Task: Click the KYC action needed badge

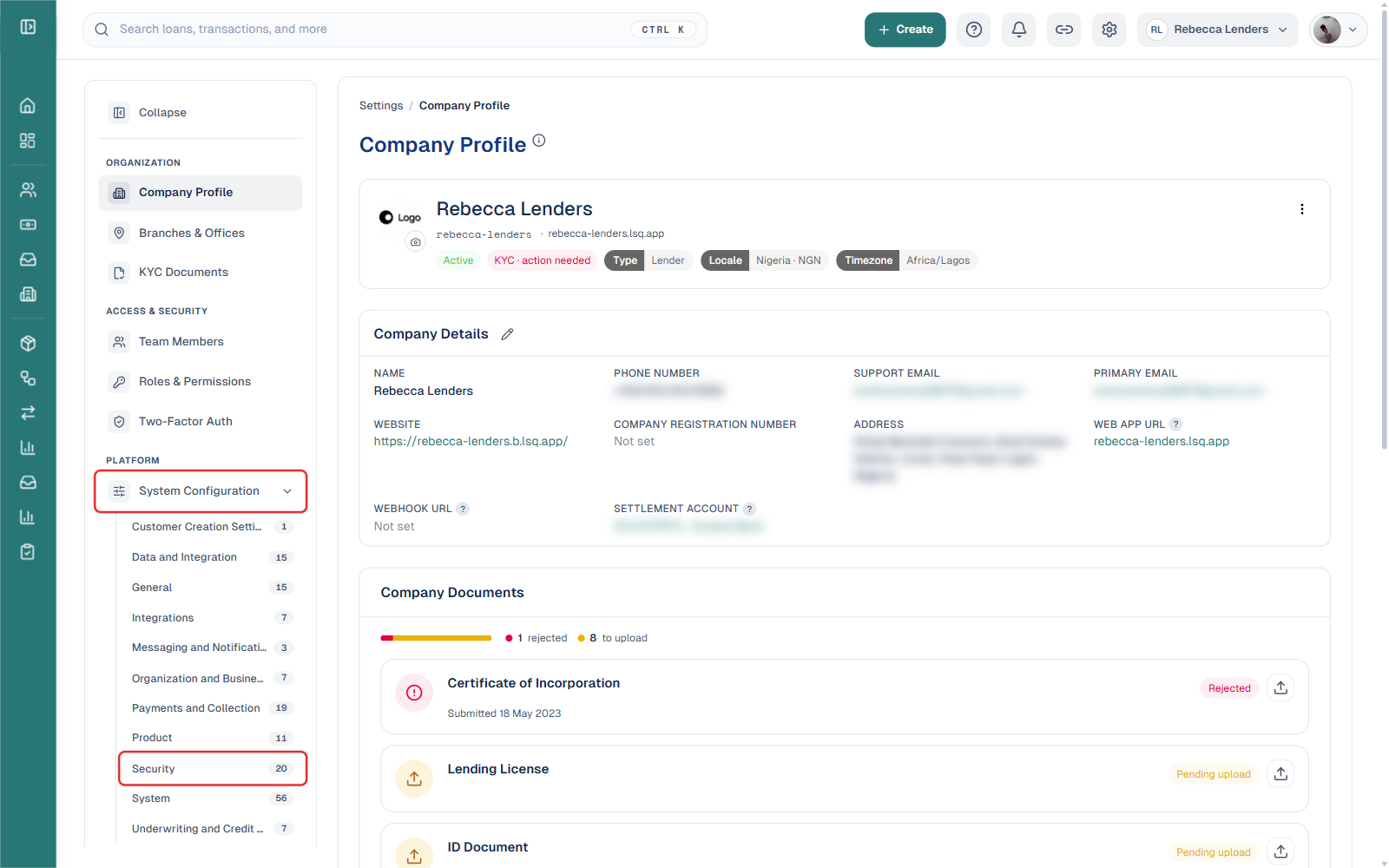Action: click(x=542, y=260)
